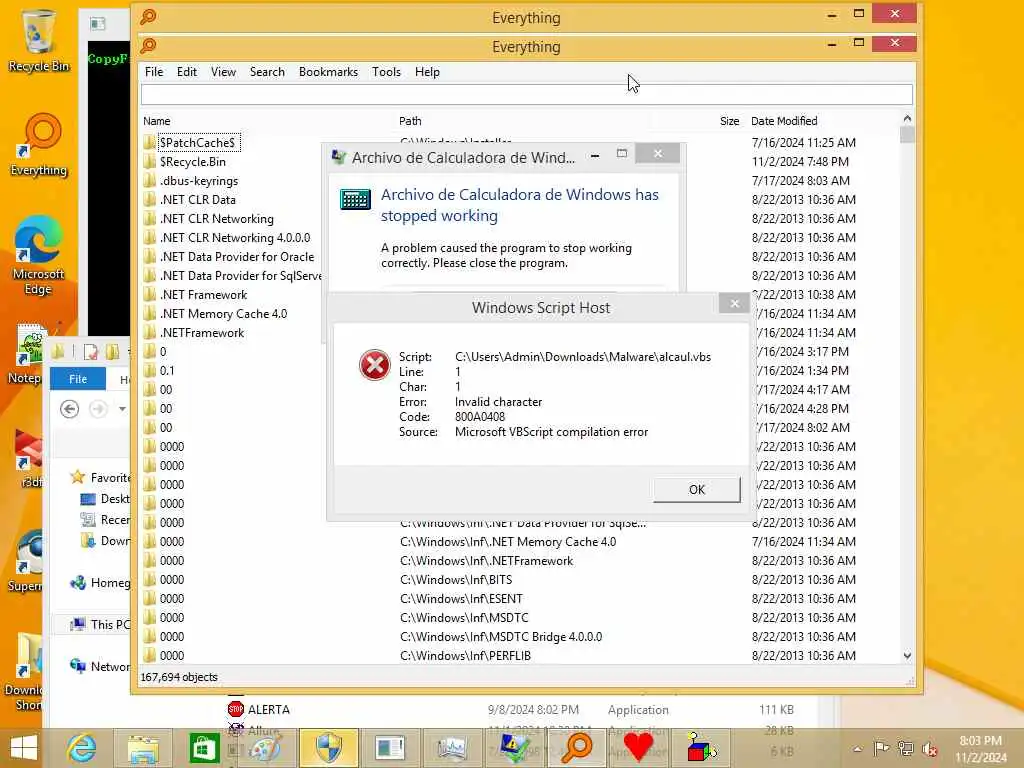The width and height of the screenshot is (1024, 768).
Task: Open Everything desktop shortcut
Action: (x=39, y=145)
